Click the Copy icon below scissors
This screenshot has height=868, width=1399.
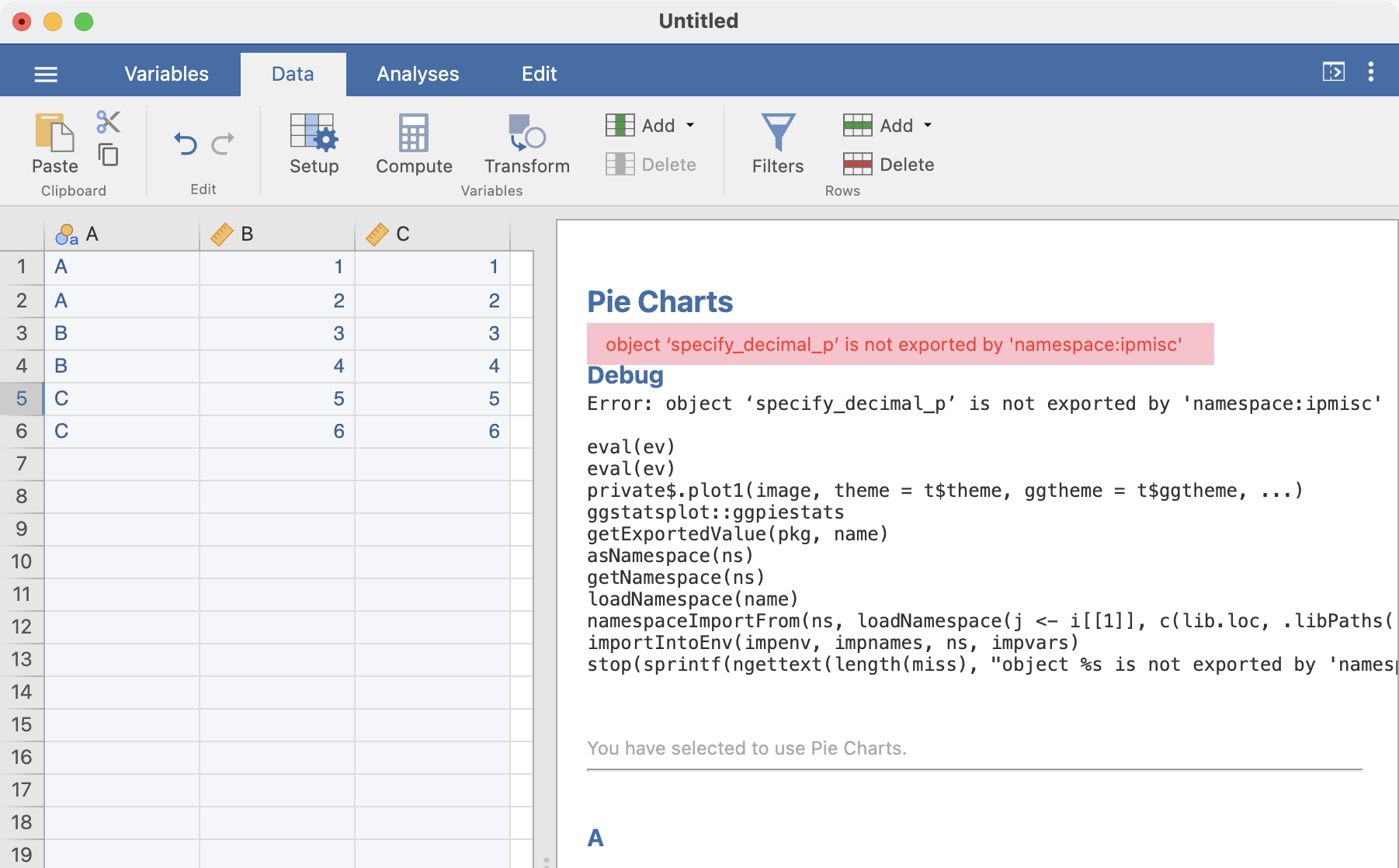(109, 155)
